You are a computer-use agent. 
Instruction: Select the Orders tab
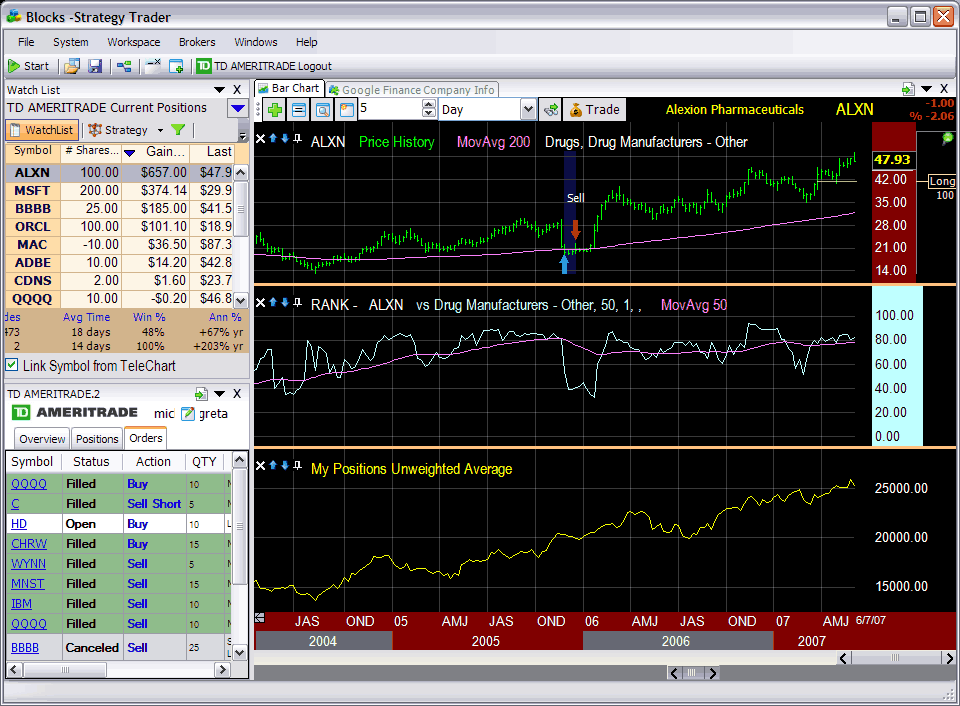[146, 438]
